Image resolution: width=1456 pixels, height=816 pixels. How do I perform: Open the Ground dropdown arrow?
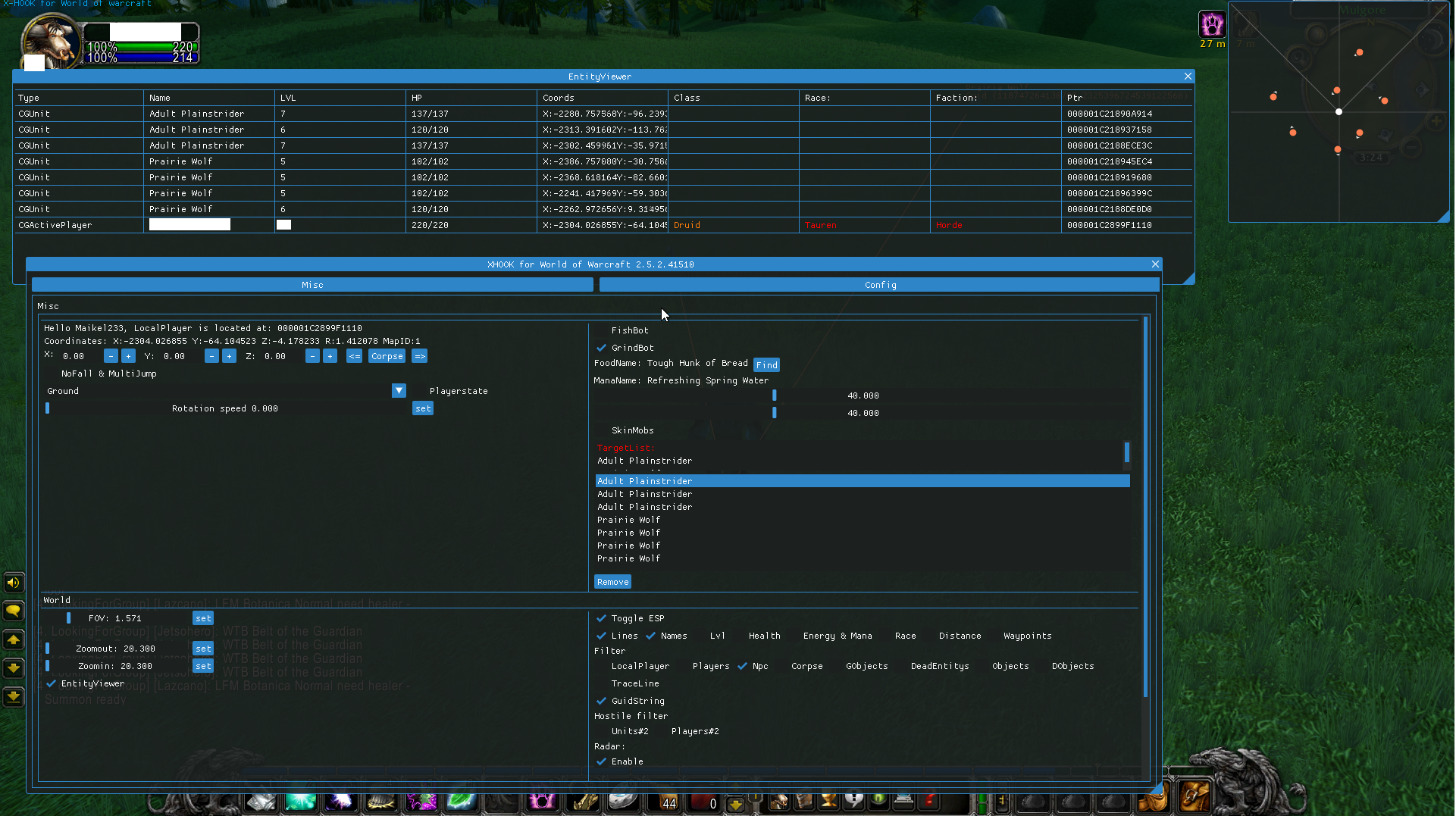(x=399, y=391)
